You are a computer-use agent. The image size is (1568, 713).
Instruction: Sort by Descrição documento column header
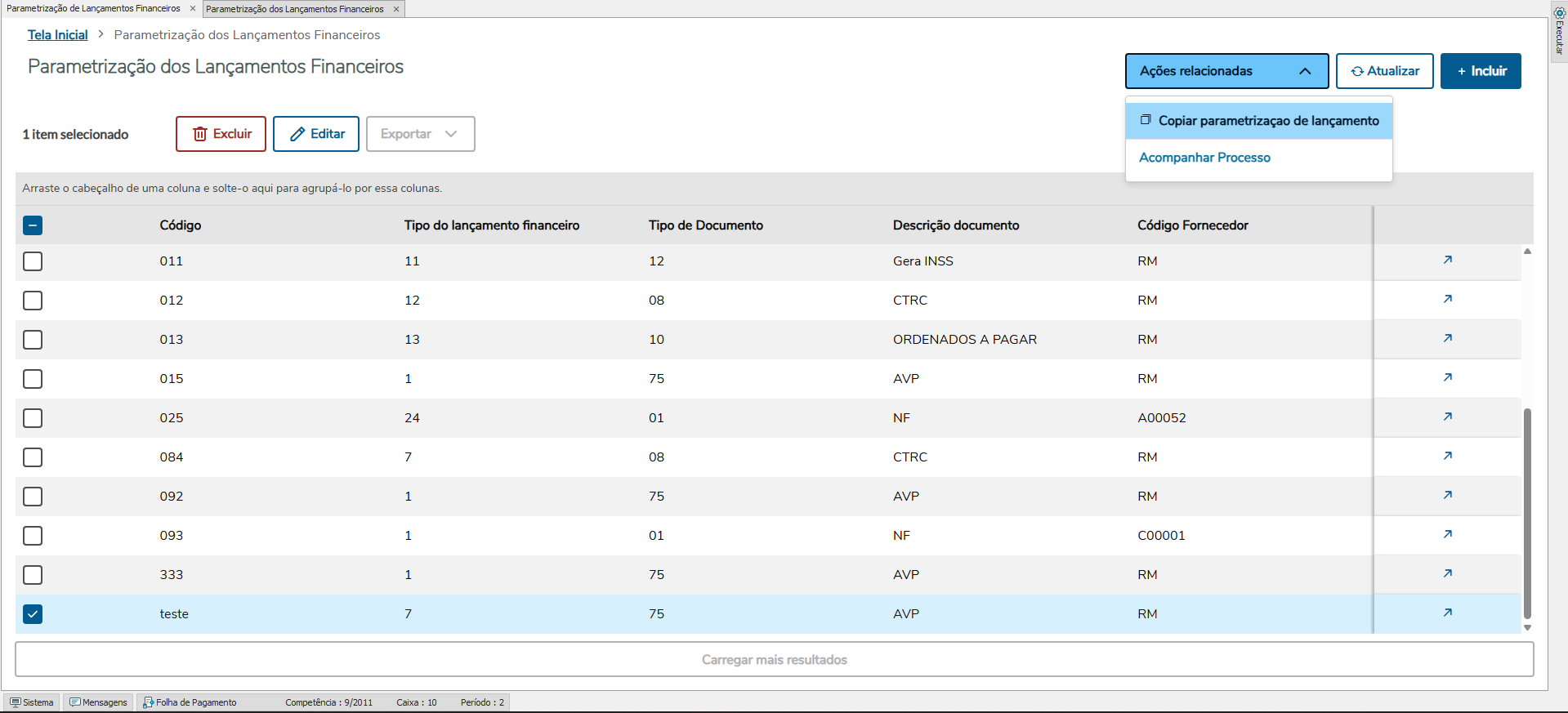956,225
